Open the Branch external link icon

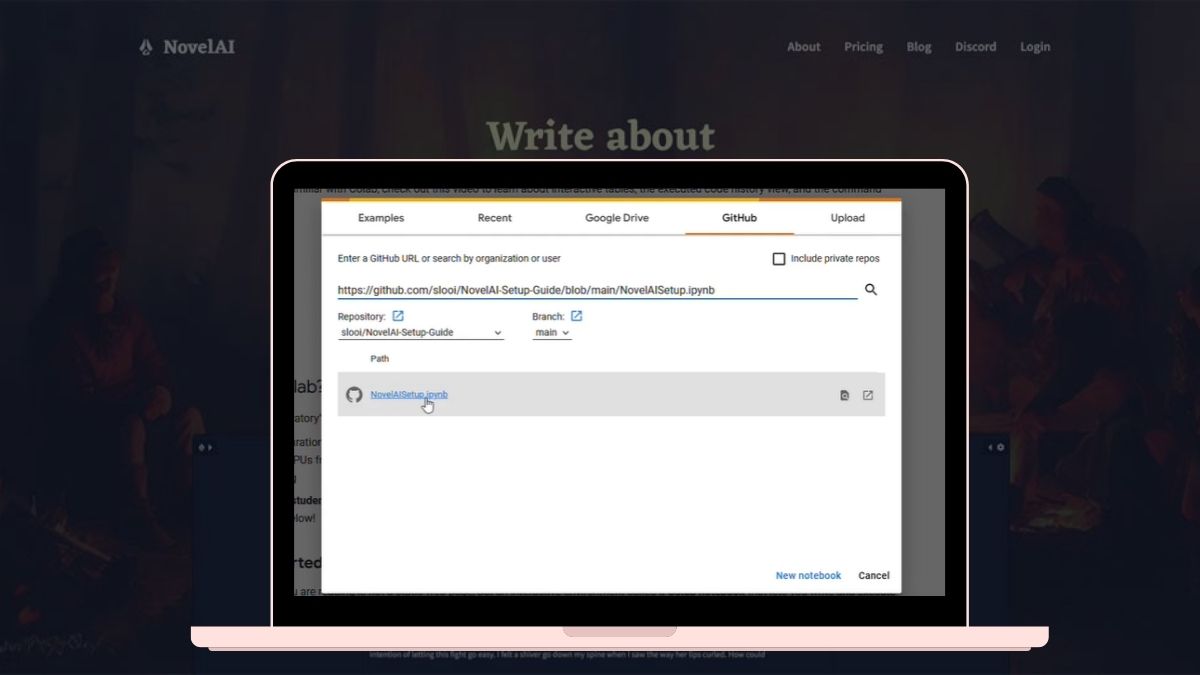coord(576,316)
